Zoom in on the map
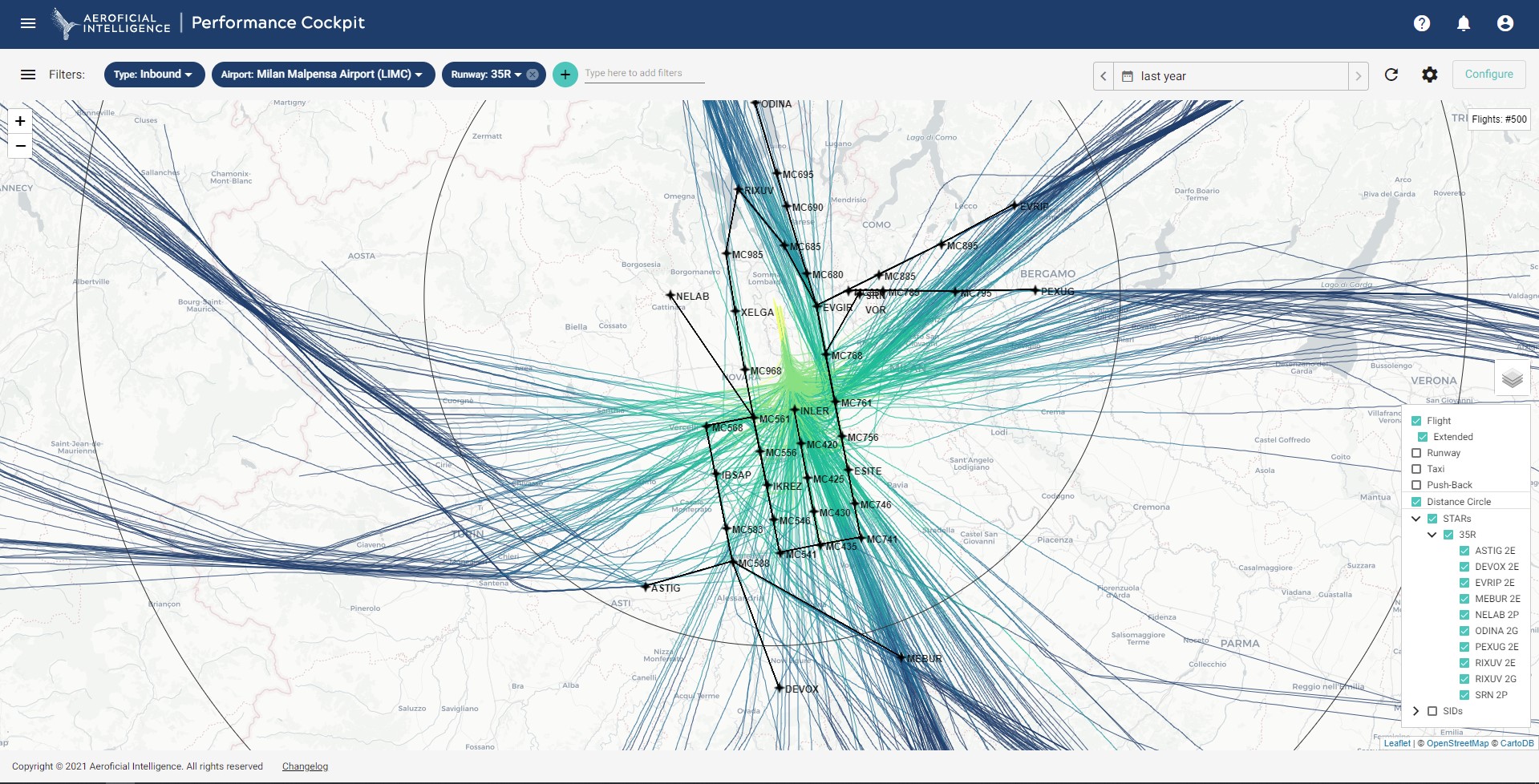1539x784 pixels. [20, 122]
